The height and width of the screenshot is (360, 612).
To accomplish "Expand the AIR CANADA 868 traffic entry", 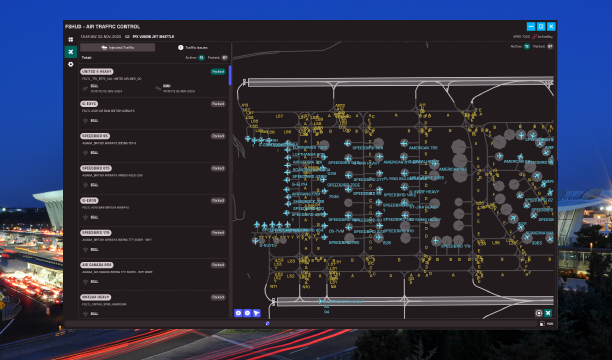I will [x=153, y=274].
